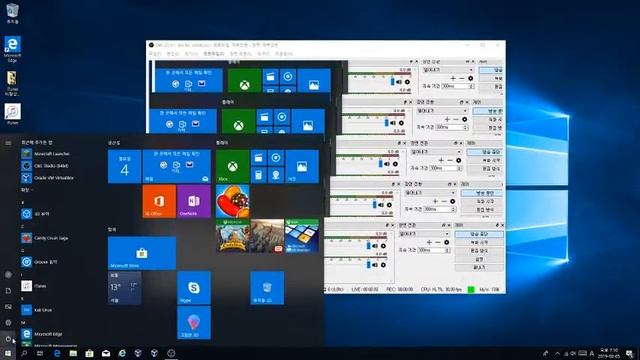Toggle the Start menu hamburger expand button

8,143
